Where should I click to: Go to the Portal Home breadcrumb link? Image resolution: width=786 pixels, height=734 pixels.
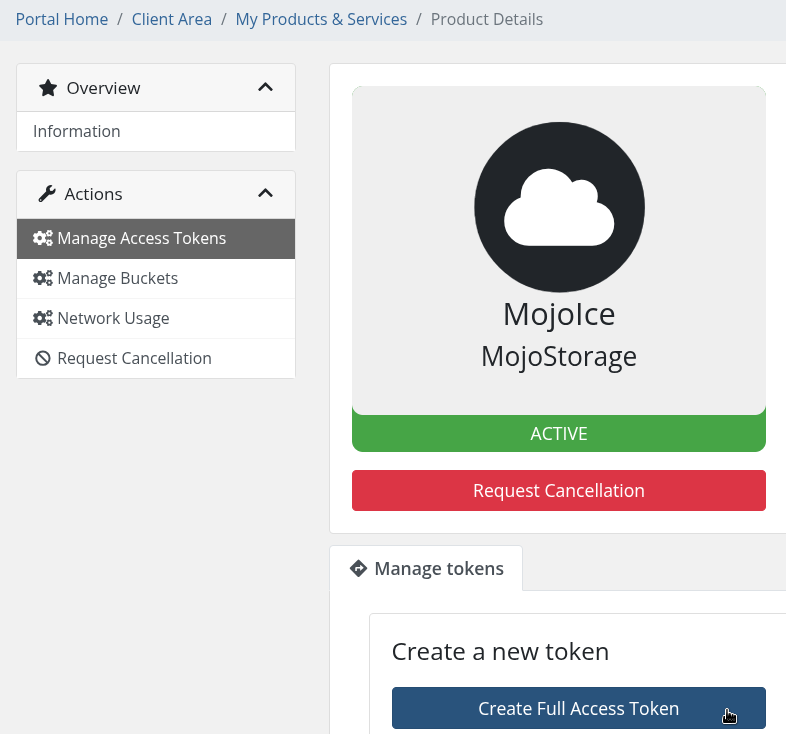pyautogui.click(x=62, y=19)
